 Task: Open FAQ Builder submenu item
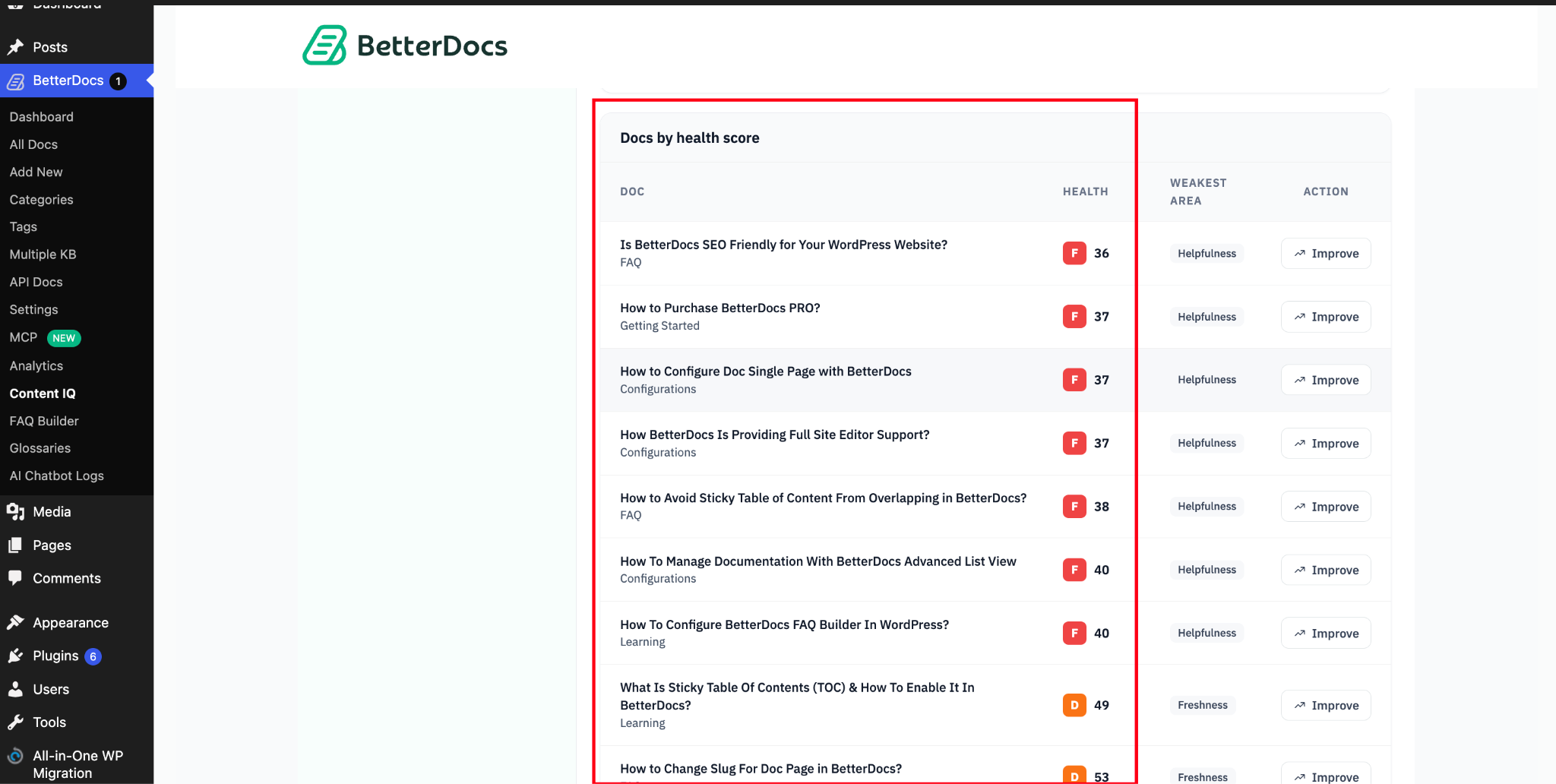point(44,421)
